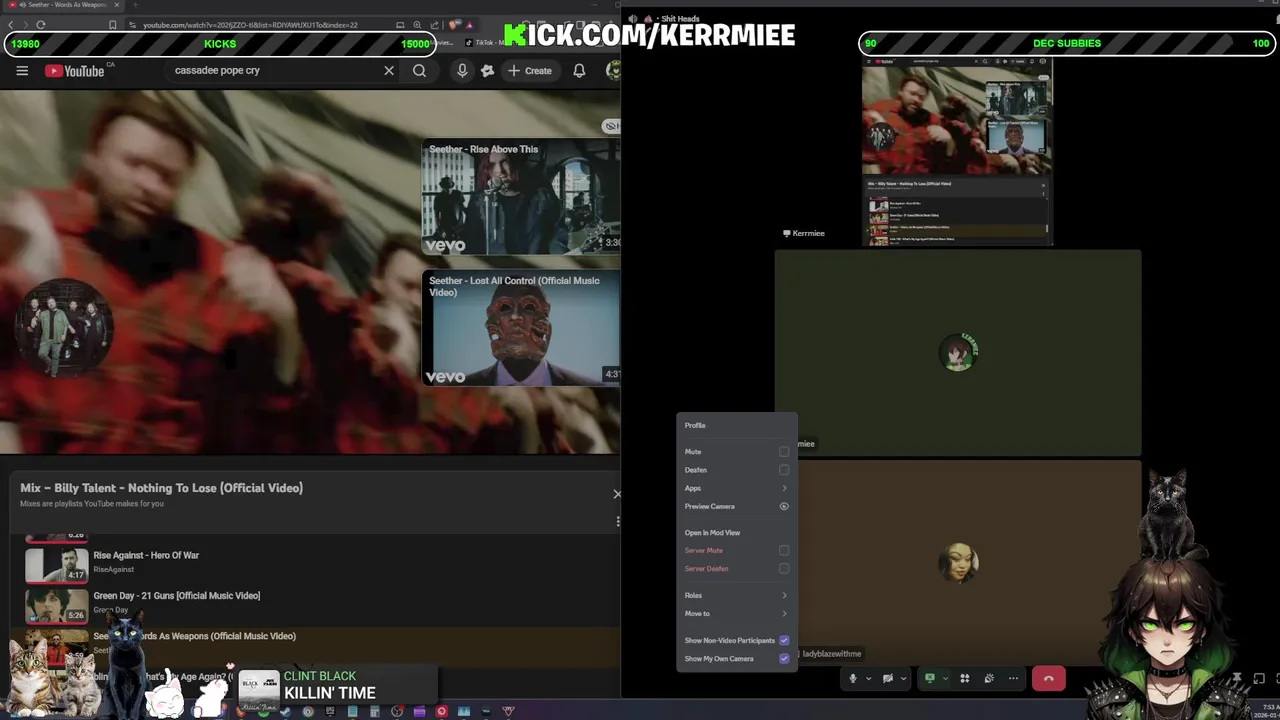Image resolution: width=1280 pixels, height=720 pixels.
Task: Click the YouTube search field 'cassadee pope cry'
Action: [275, 71]
